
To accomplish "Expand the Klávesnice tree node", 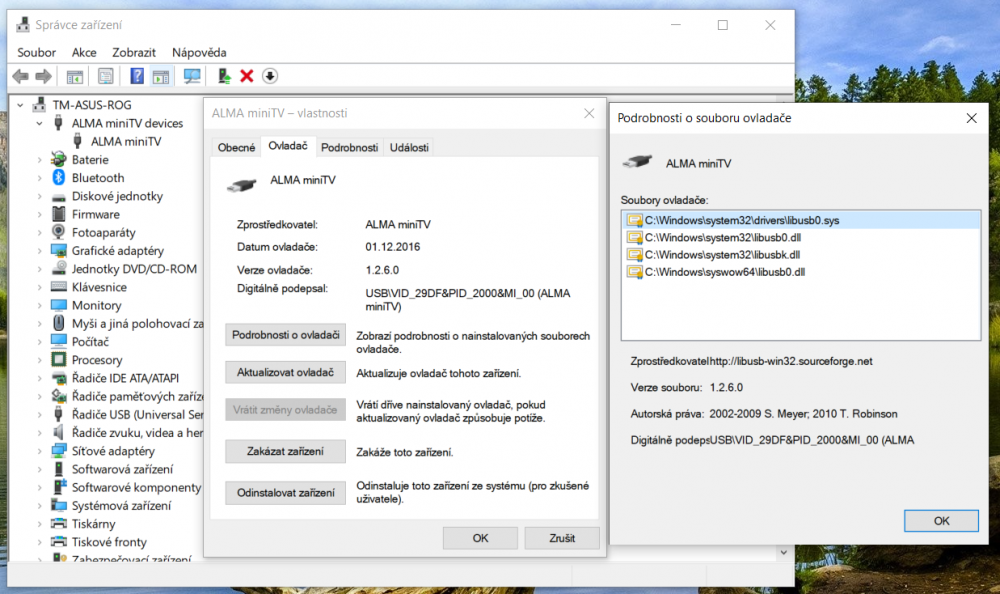I will [x=39, y=287].
